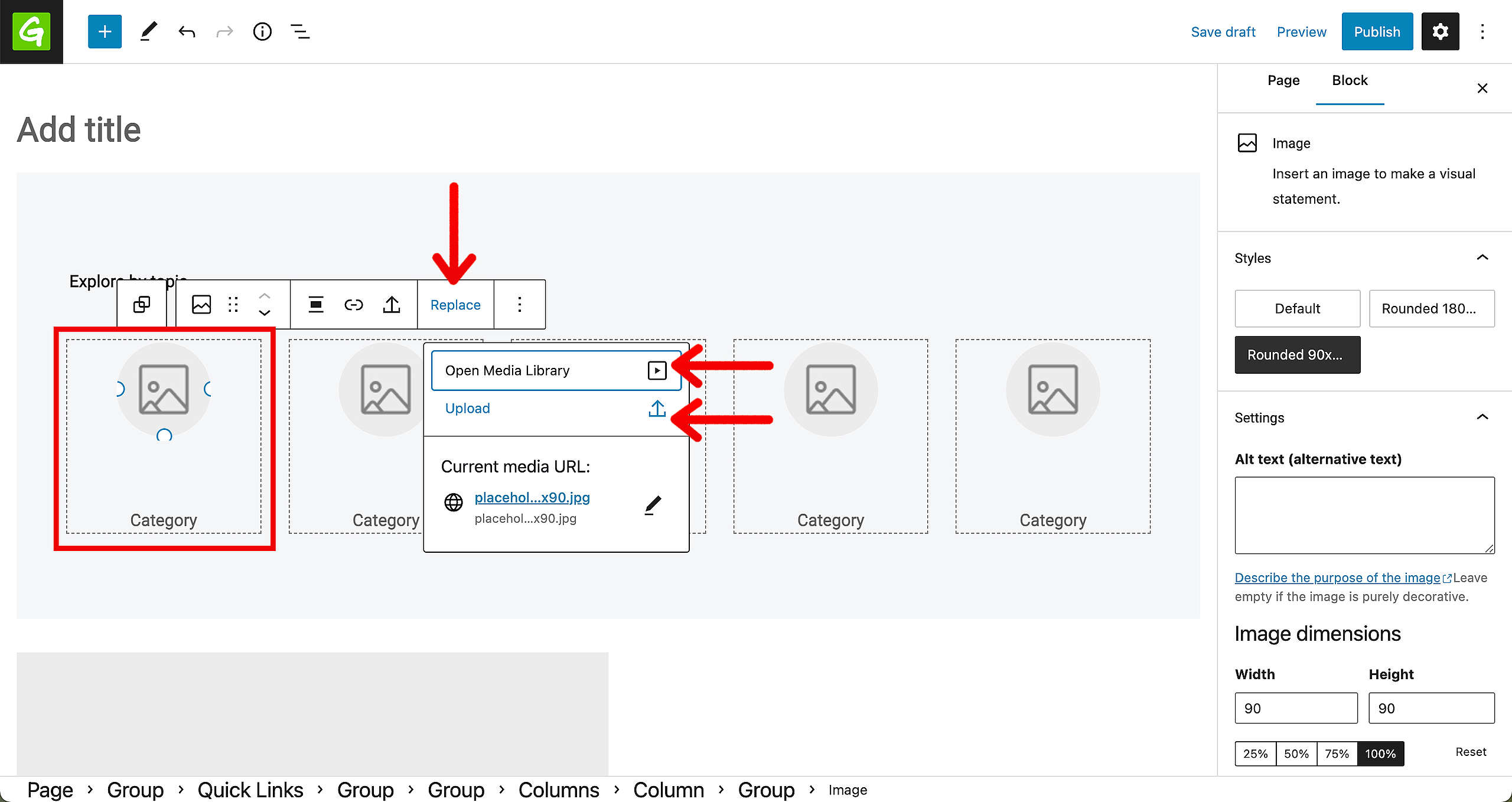1512x802 pixels.
Task: Click the redo arrow
Action: point(224,31)
